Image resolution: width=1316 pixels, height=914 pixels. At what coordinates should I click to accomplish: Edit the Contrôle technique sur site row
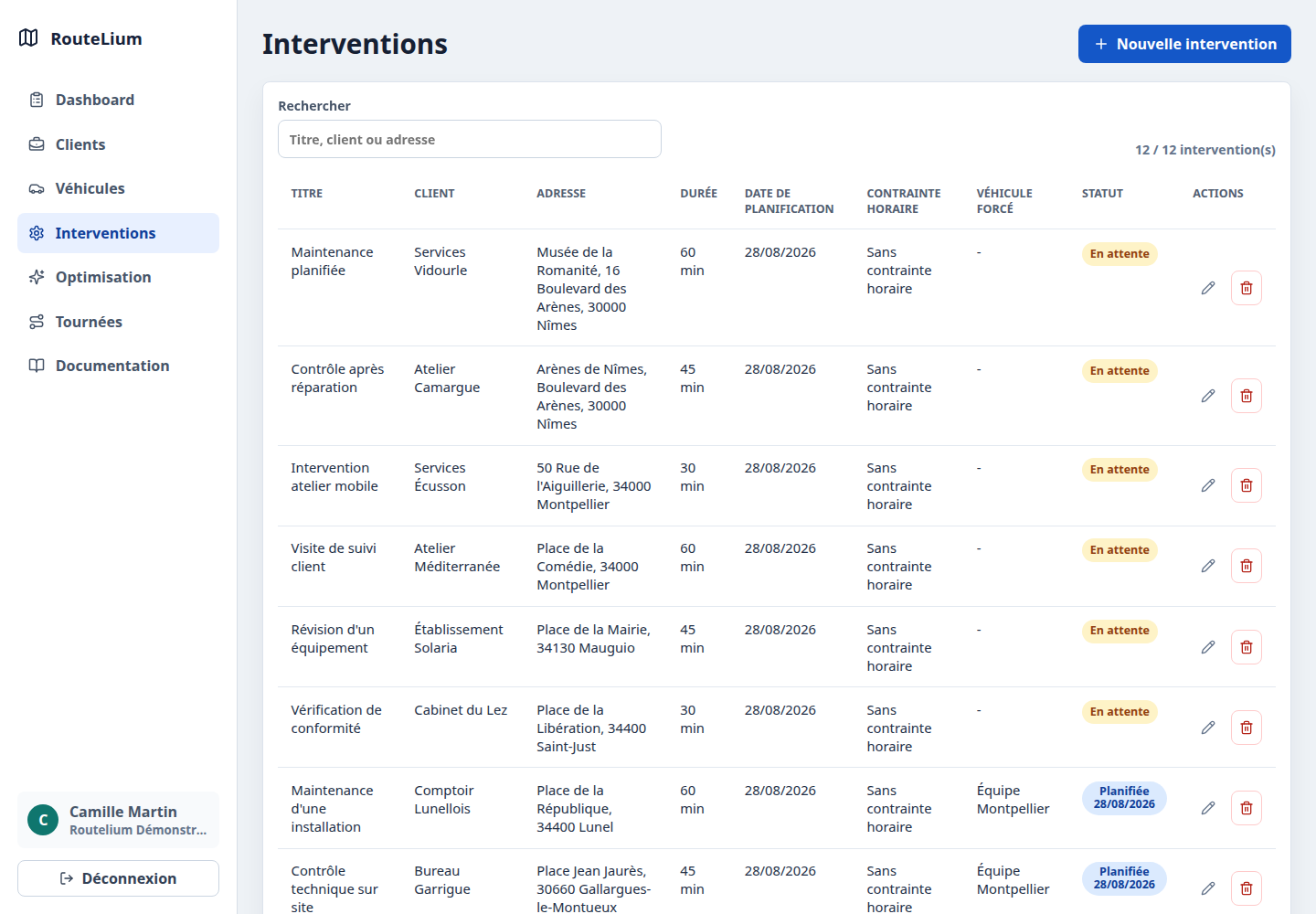[x=1208, y=888]
